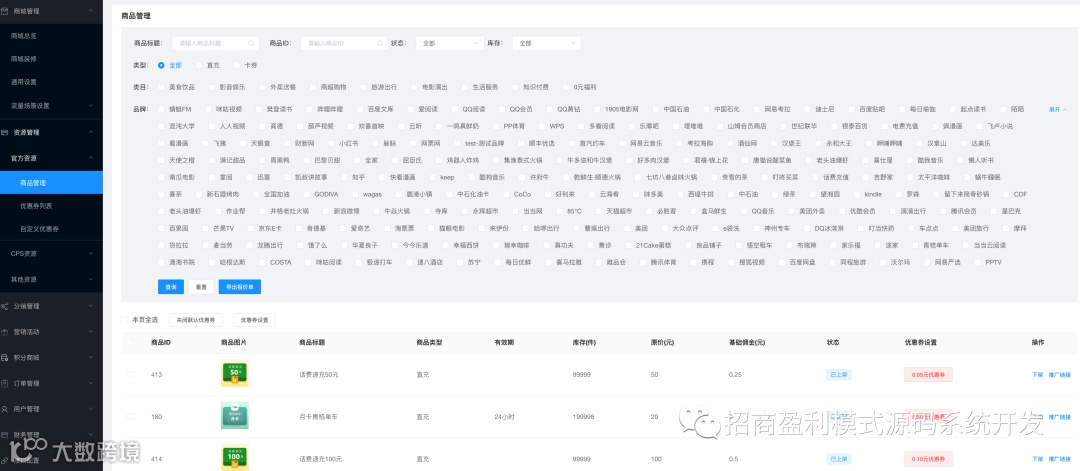Click the 关闭默认优惠券 button
Viewport: 1080px width, 471px height.
[x=196, y=320]
